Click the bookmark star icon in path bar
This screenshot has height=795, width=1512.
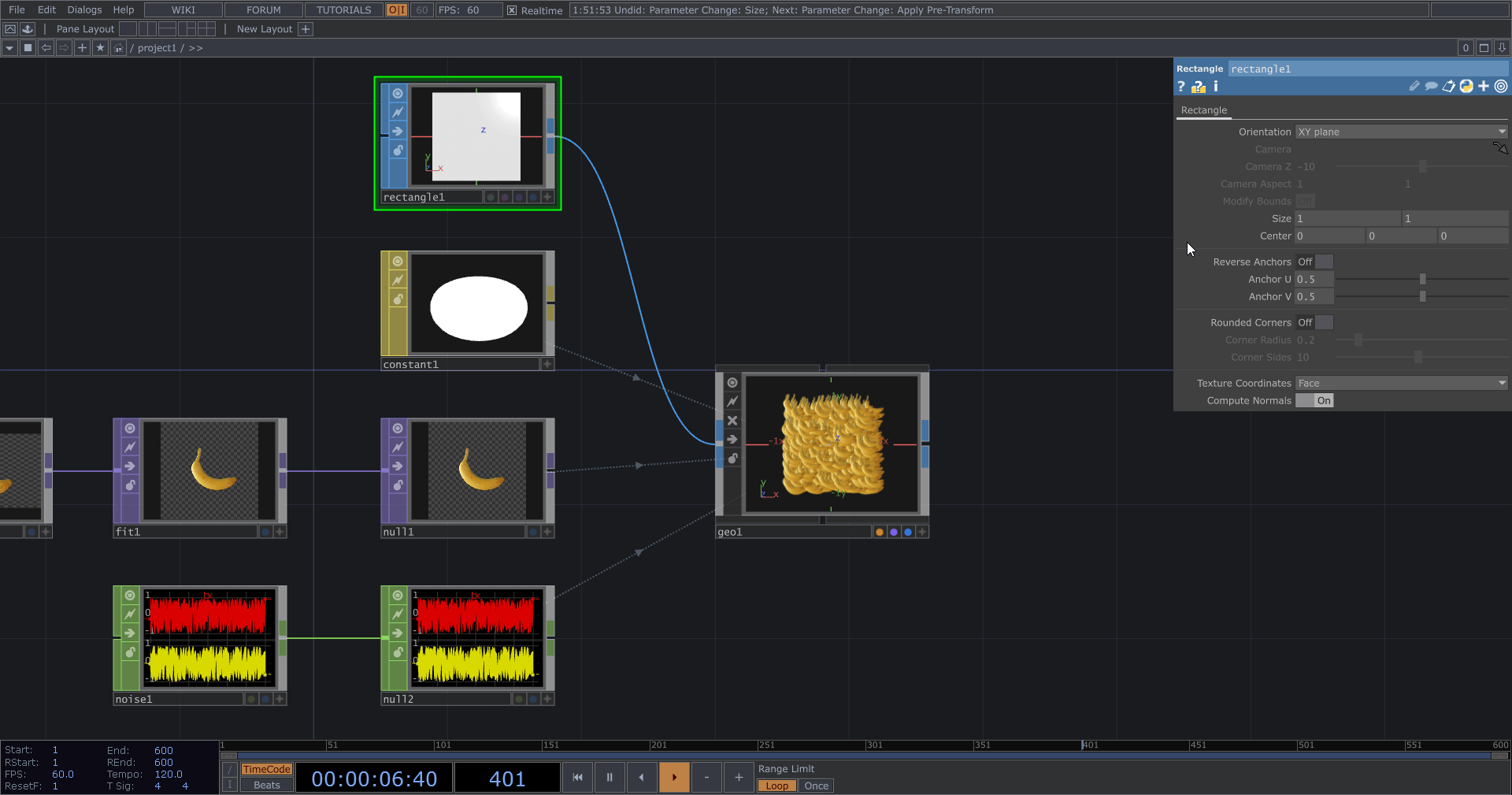pos(100,48)
